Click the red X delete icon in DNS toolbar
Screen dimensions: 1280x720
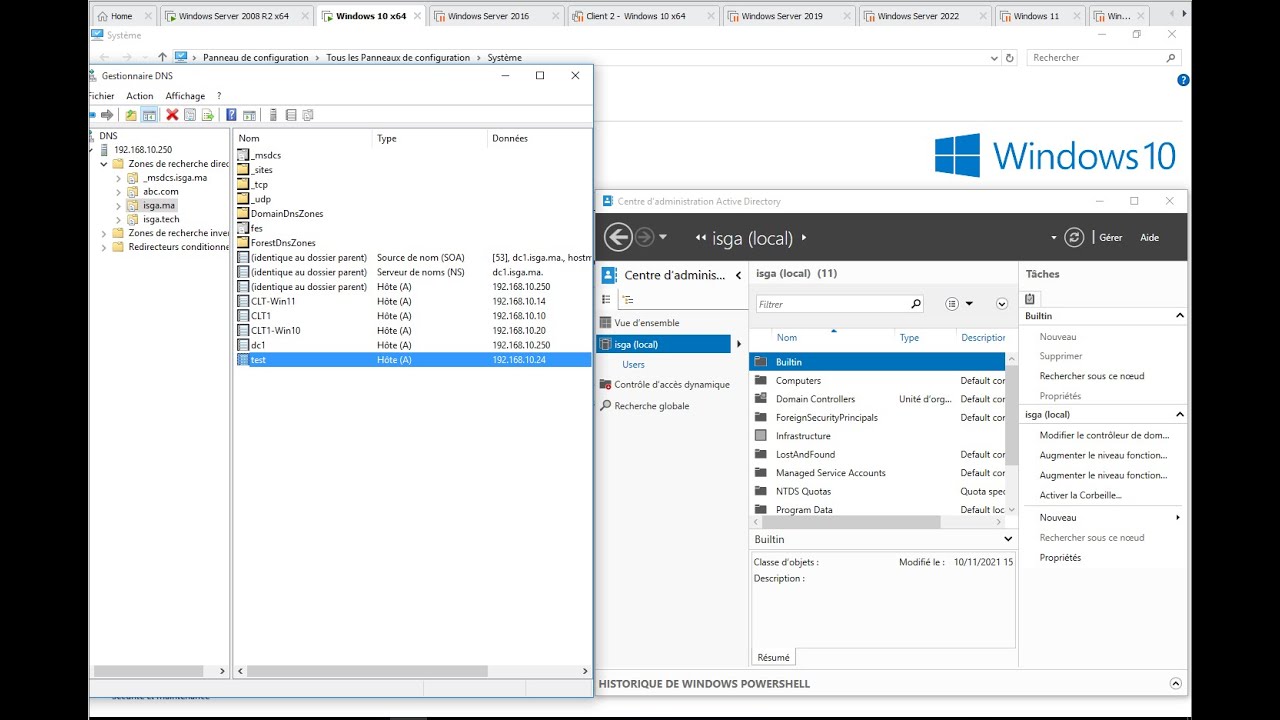pos(172,115)
